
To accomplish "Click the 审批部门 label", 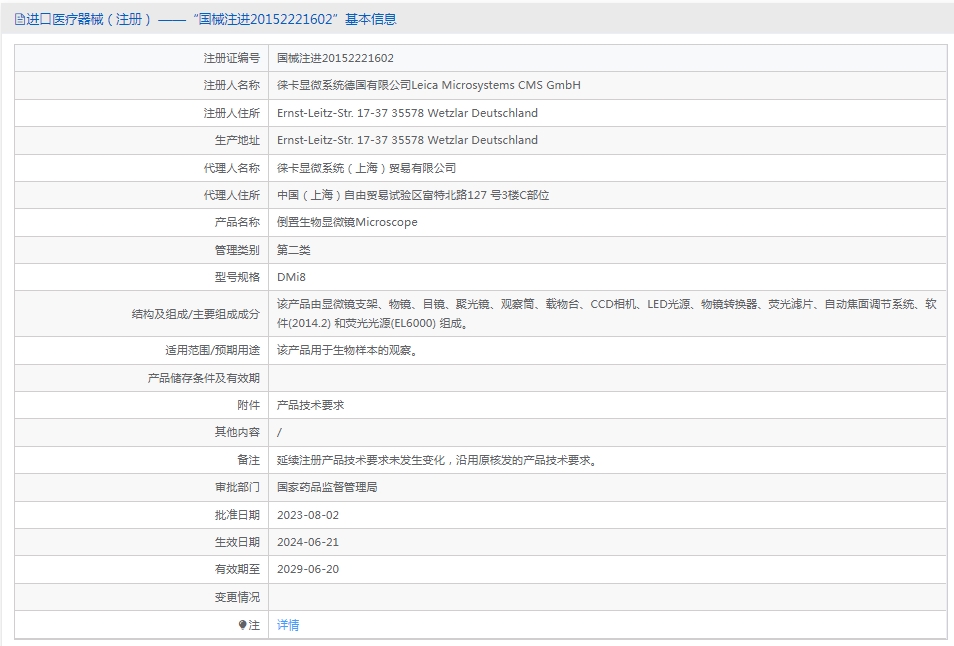I will coord(237,487).
